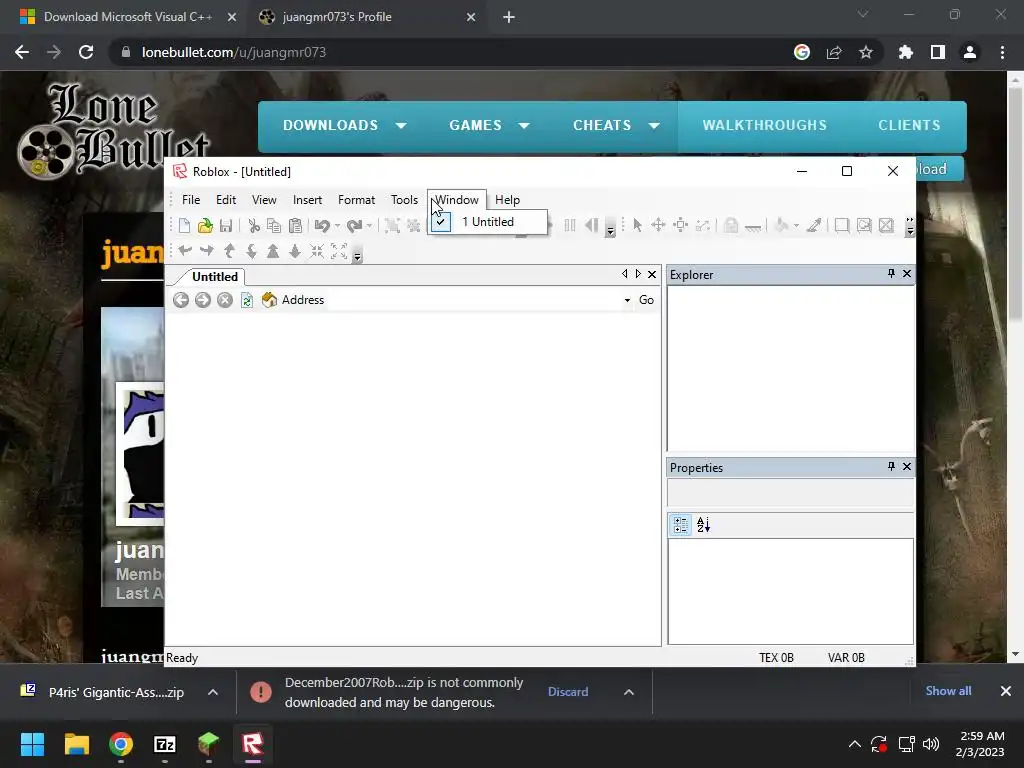Select the eyedropper dropper tool
This screenshot has width=1024, height=768.
click(x=814, y=226)
